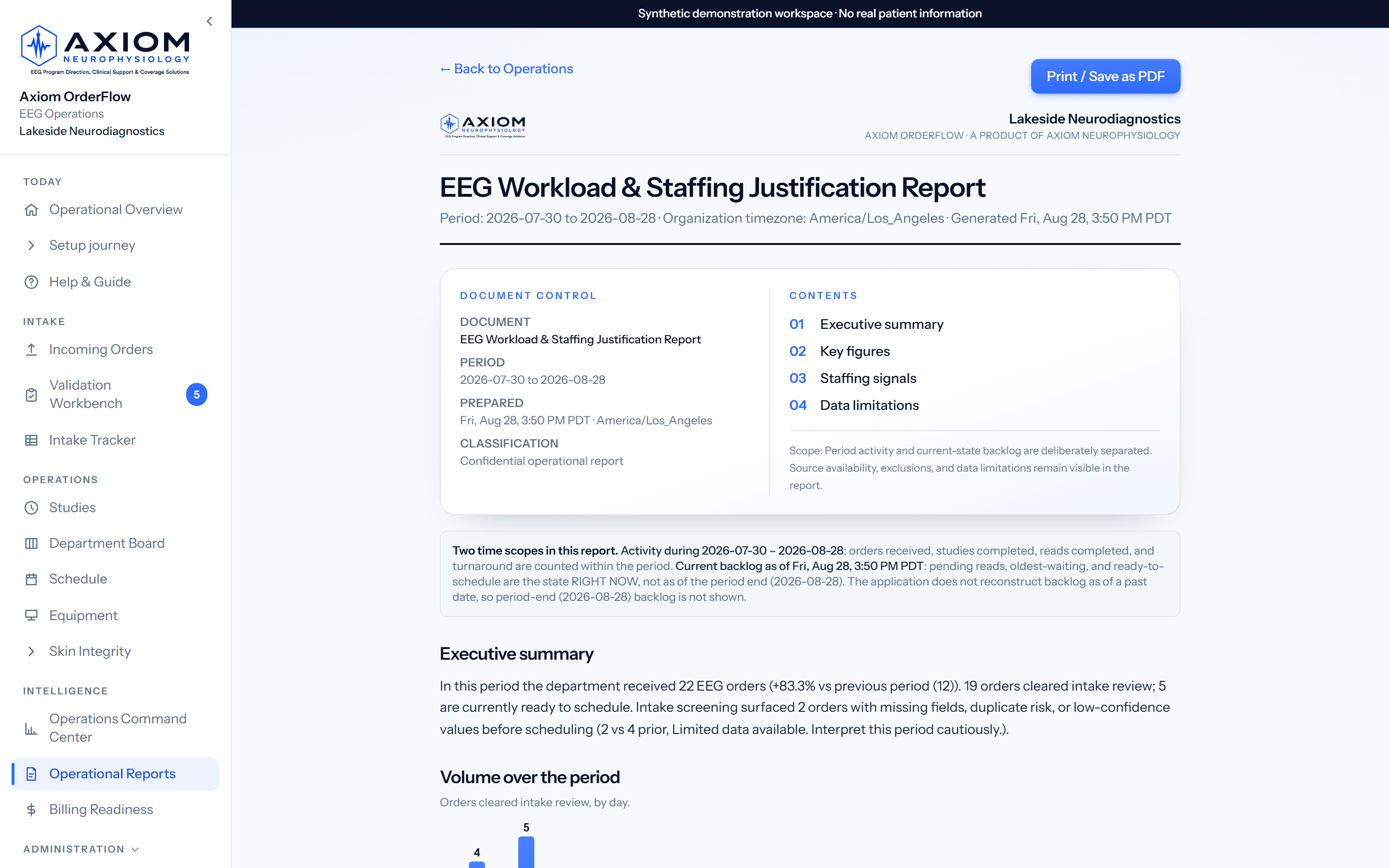Image resolution: width=1389 pixels, height=868 pixels.
Task: Click the Axiom Neurophysiology sidebar logo
Action: coord(105,50)
